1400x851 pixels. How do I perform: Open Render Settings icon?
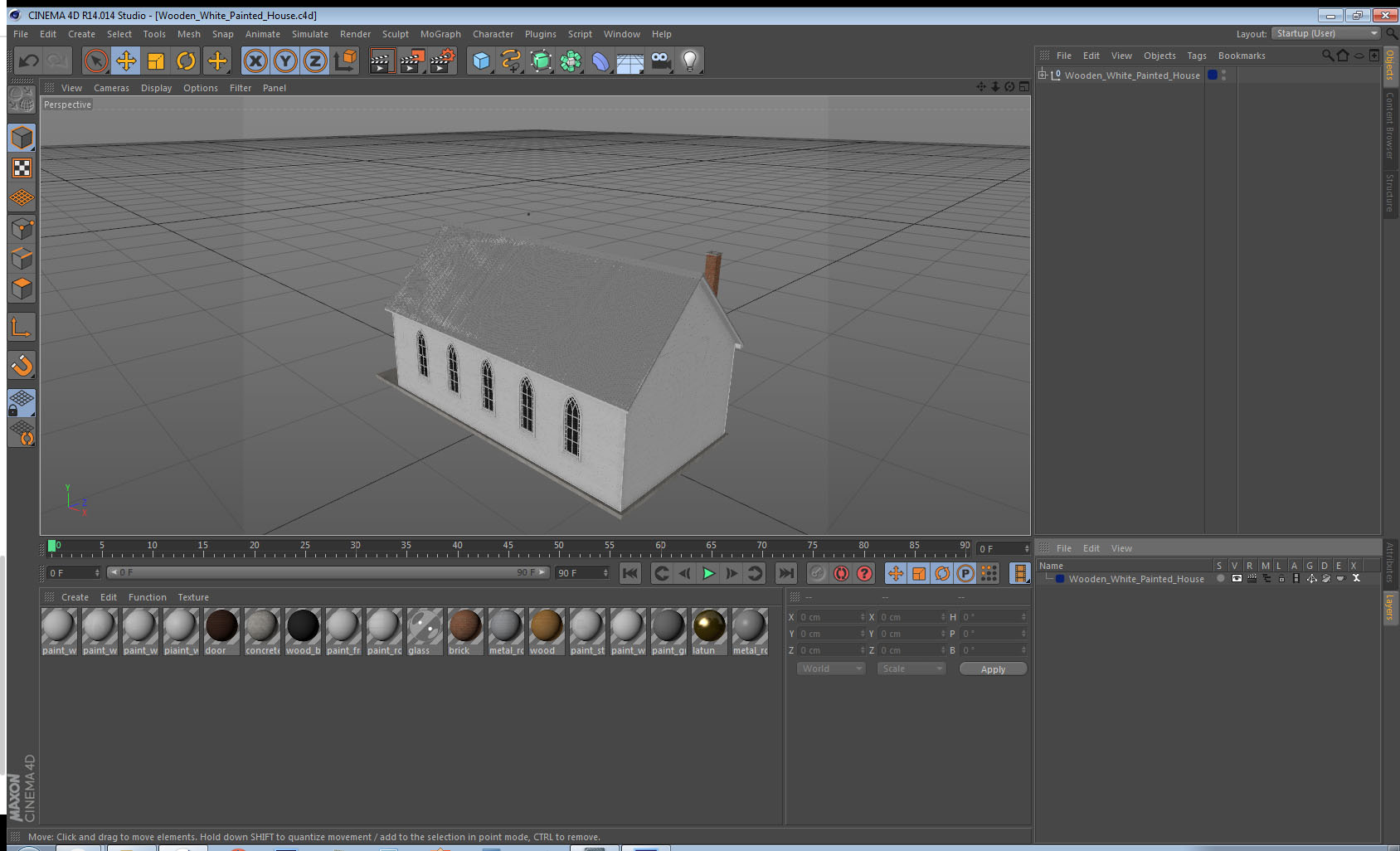442,61
